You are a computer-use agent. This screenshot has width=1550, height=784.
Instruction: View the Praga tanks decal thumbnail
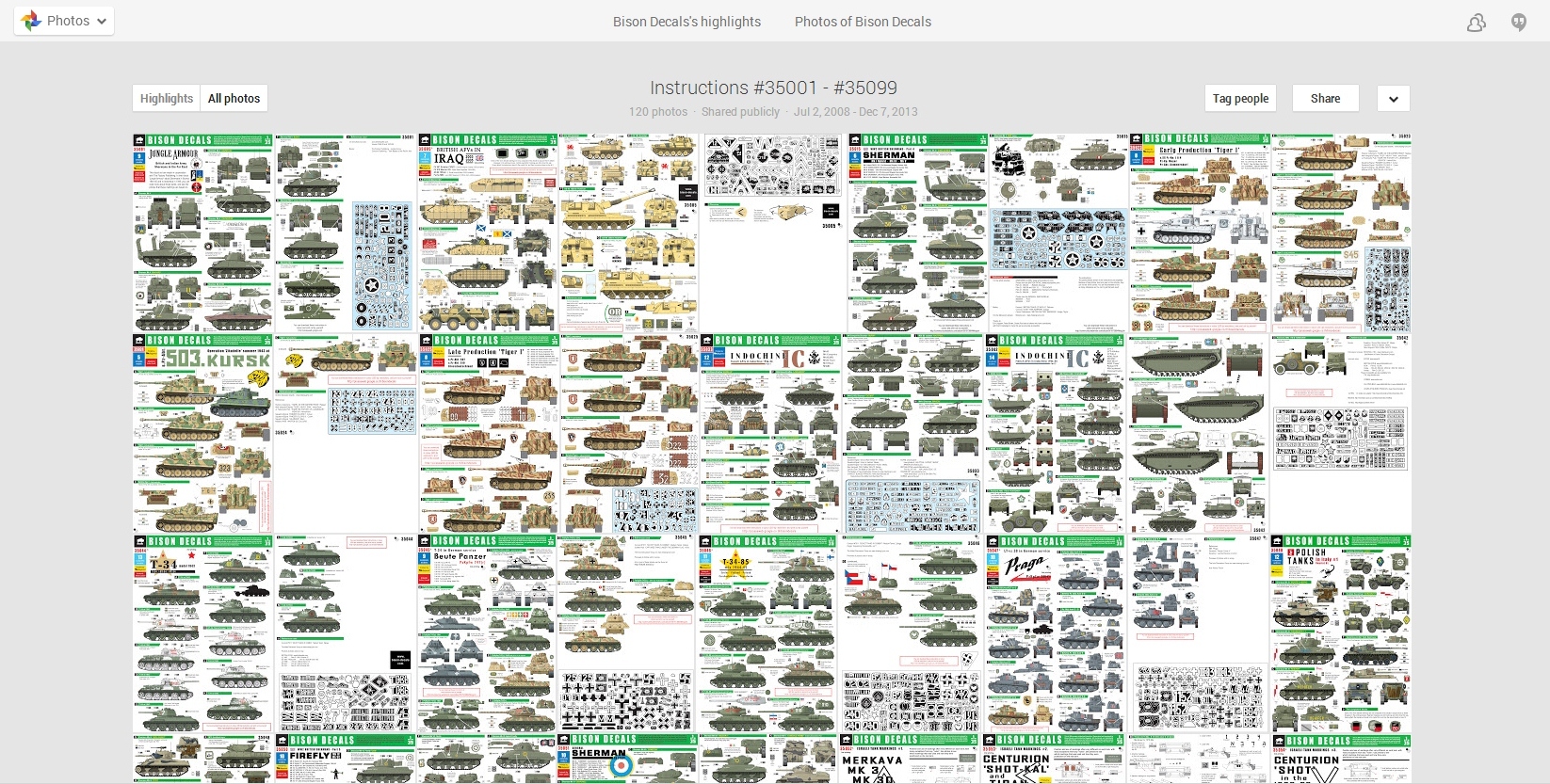[x=1054, y=633]
